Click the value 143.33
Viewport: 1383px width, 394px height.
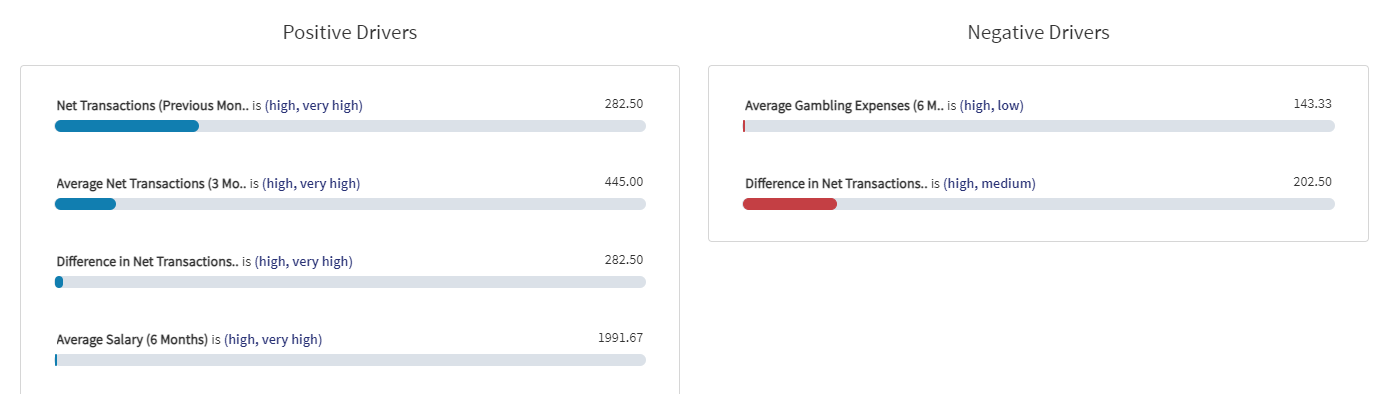click(1312, 103)
